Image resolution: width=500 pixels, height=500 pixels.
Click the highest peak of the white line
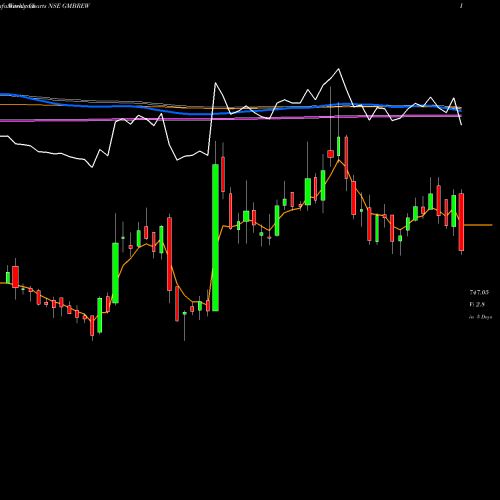coord(338,69)
